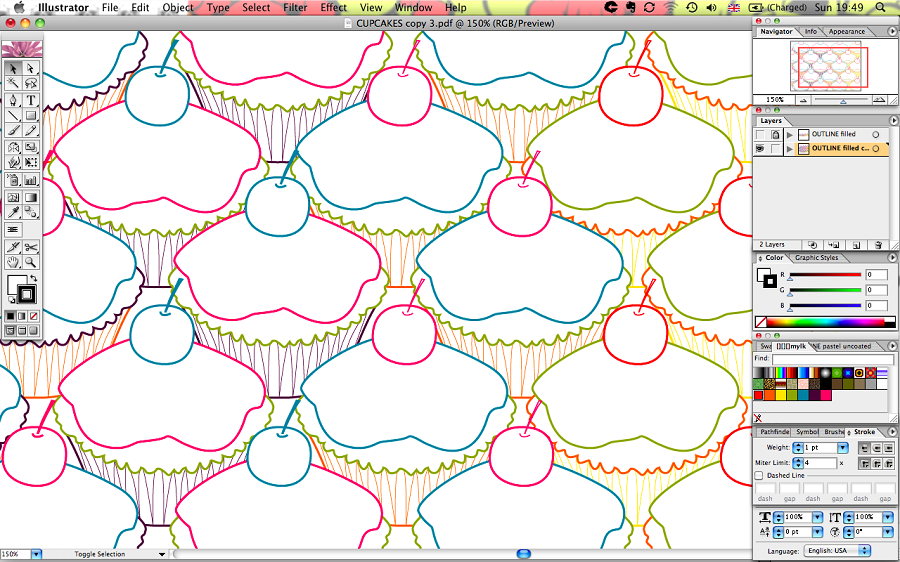Select the Hand tool
This screenshot has height=562, width=900.
(13, 262)
